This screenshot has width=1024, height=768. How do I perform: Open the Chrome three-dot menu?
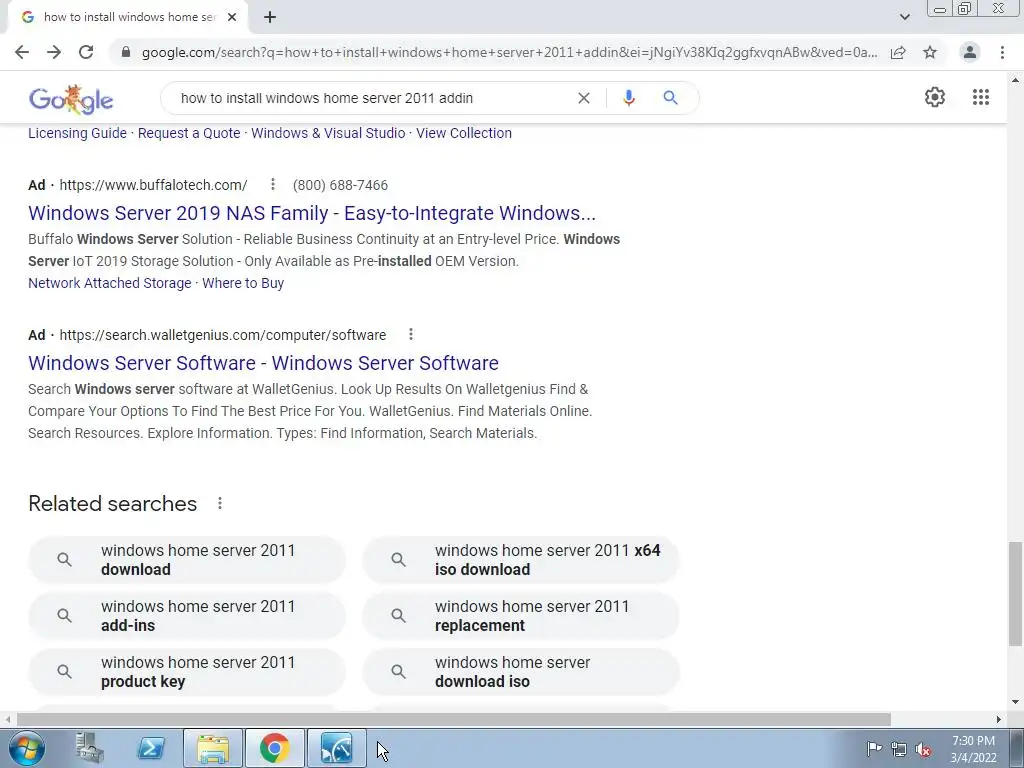1002,52
